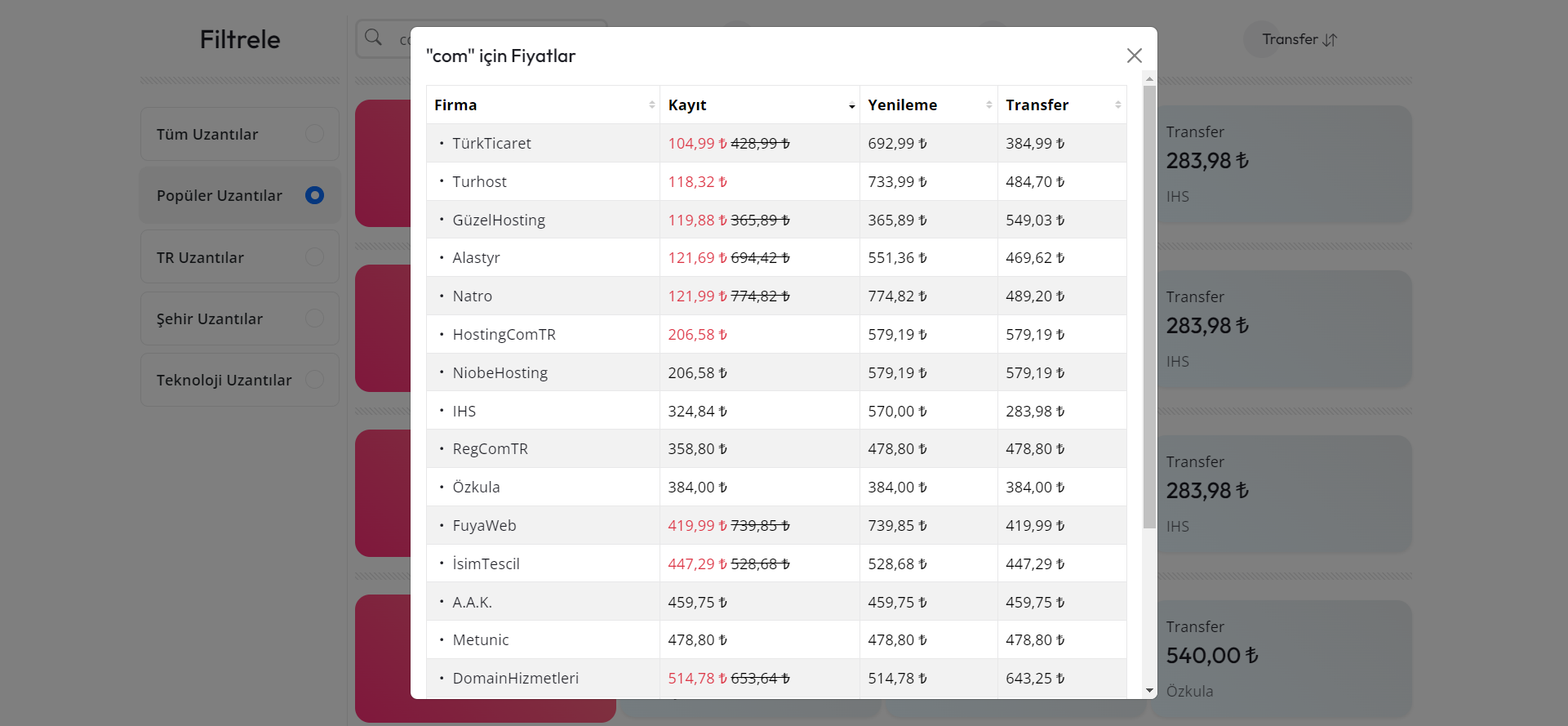This screenshot has width=1568, height=726.
Task: Click GüzelHosting's 119,88 ₺ registration price
Action: pos(697,220)
